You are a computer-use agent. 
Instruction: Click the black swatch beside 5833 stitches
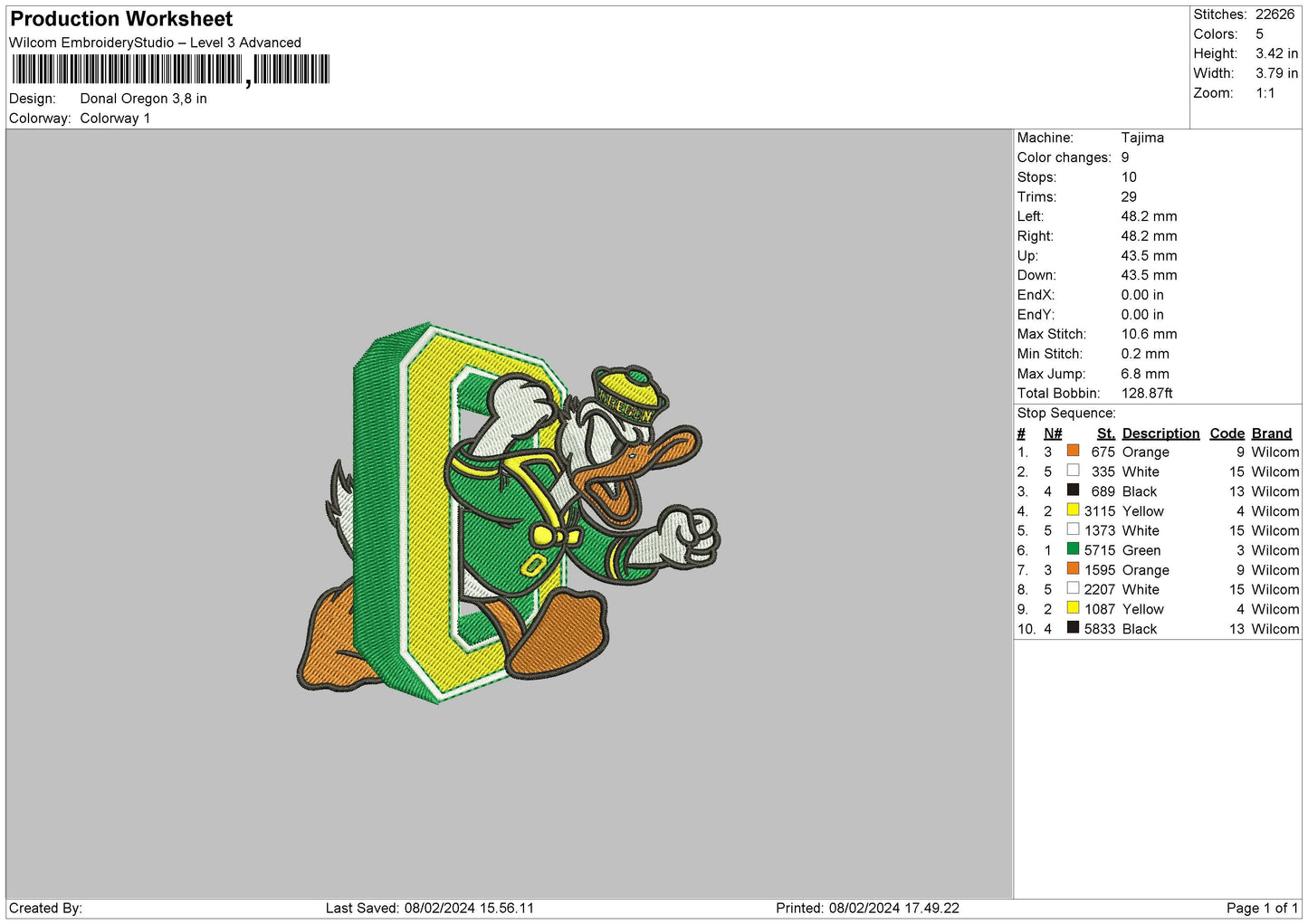click(x=1073, y=627)
